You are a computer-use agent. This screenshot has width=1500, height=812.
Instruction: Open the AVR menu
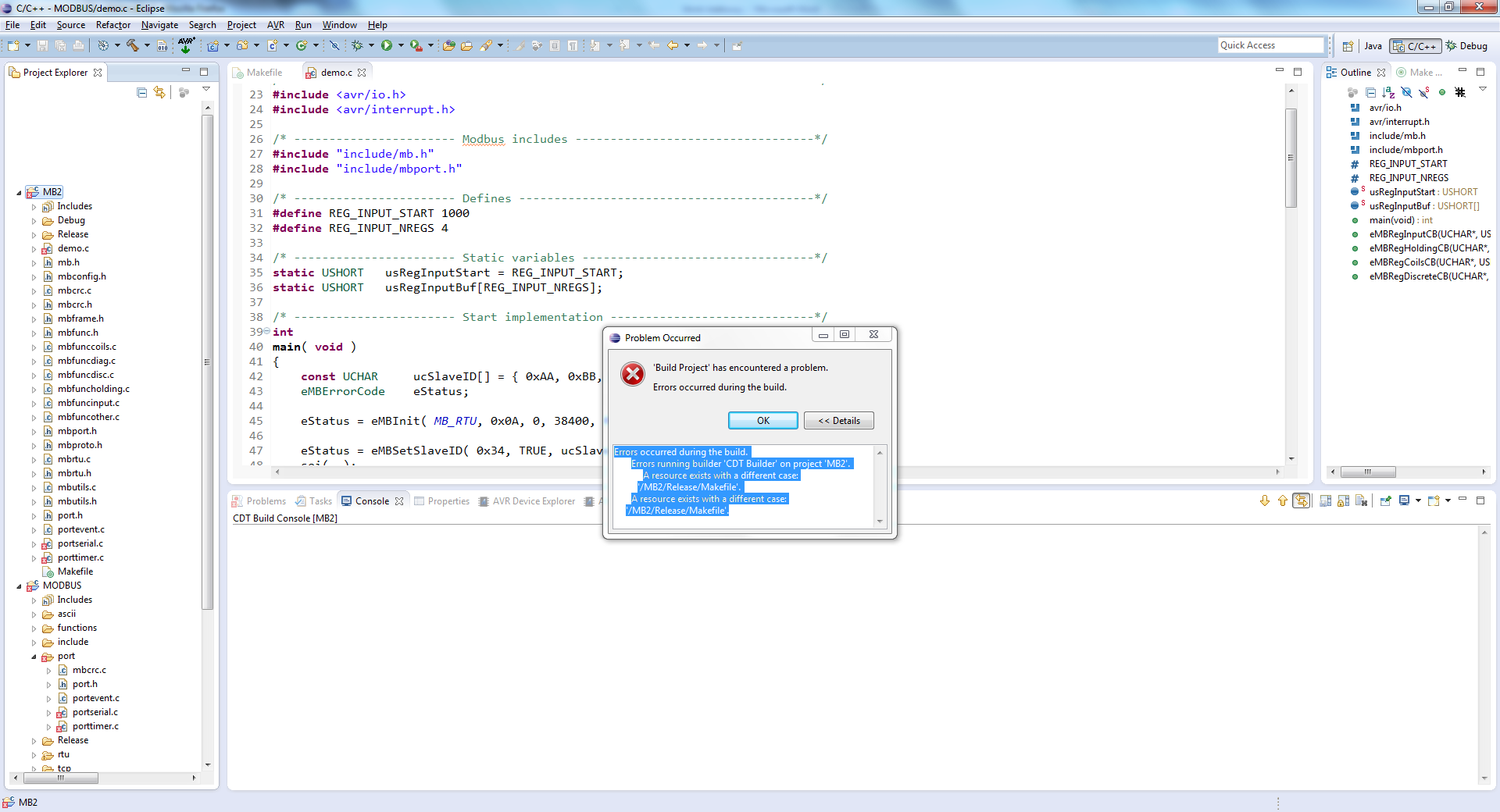(275, 25)
